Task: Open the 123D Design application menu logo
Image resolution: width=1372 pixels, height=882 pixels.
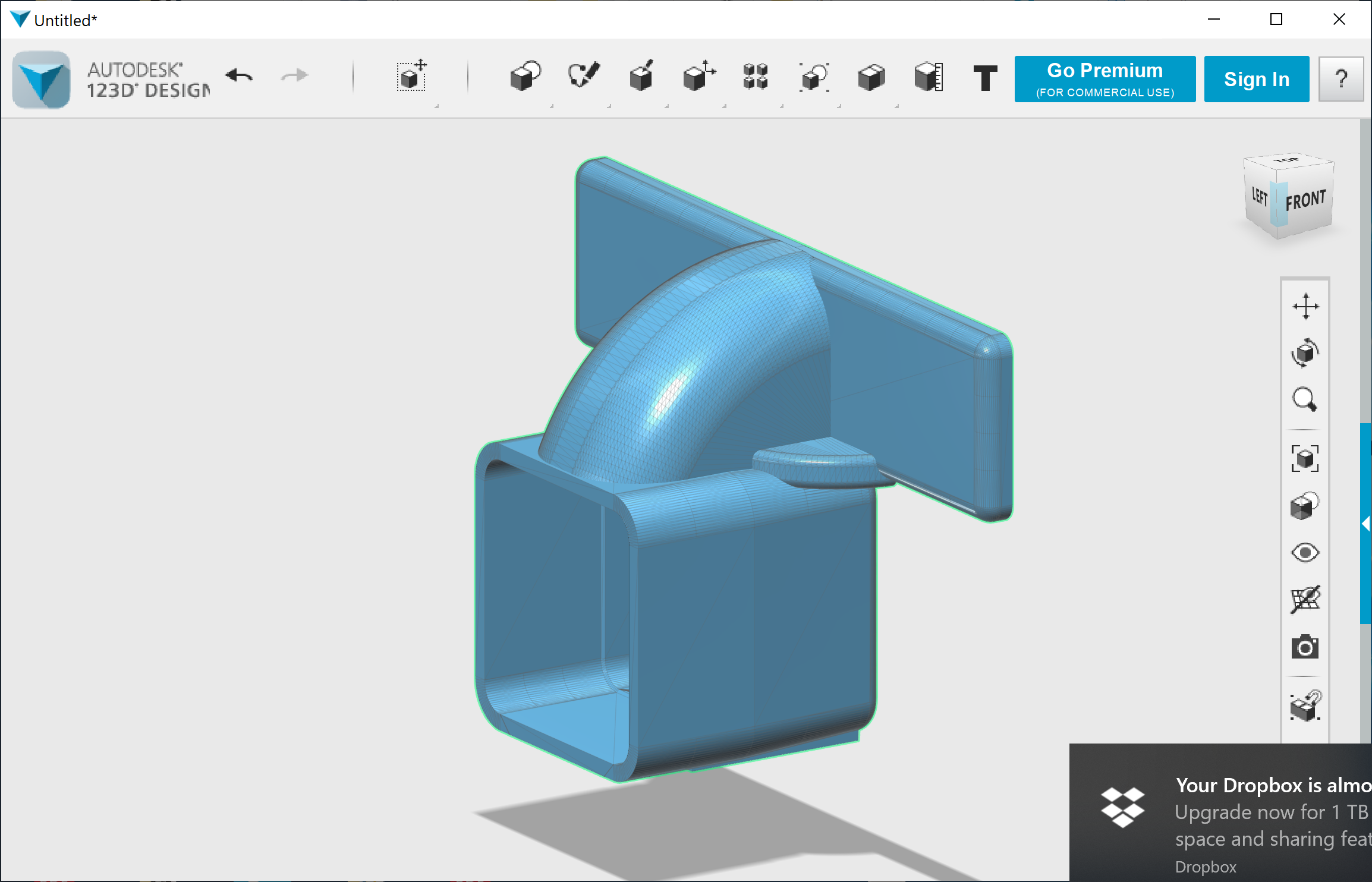Action: (x=41, y=79)
